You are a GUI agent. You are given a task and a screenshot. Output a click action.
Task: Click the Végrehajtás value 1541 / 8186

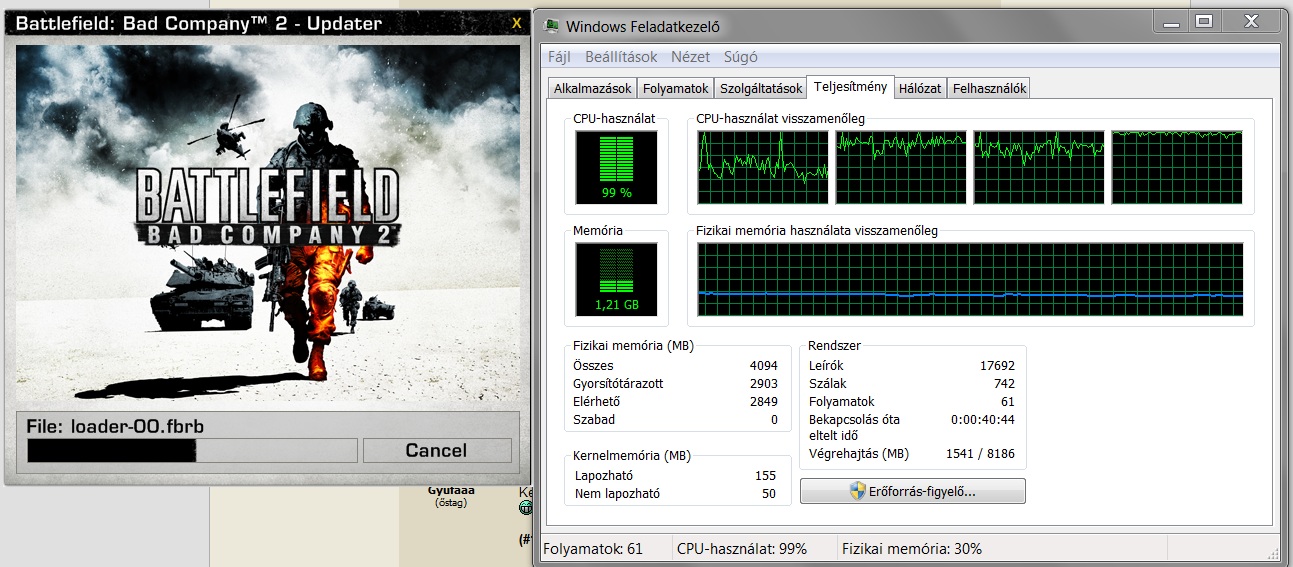980,454
